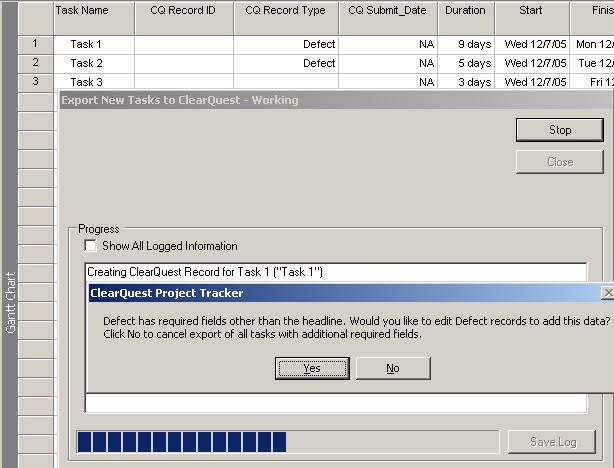
Task: Select row 3 header
Action: point(36,81)
